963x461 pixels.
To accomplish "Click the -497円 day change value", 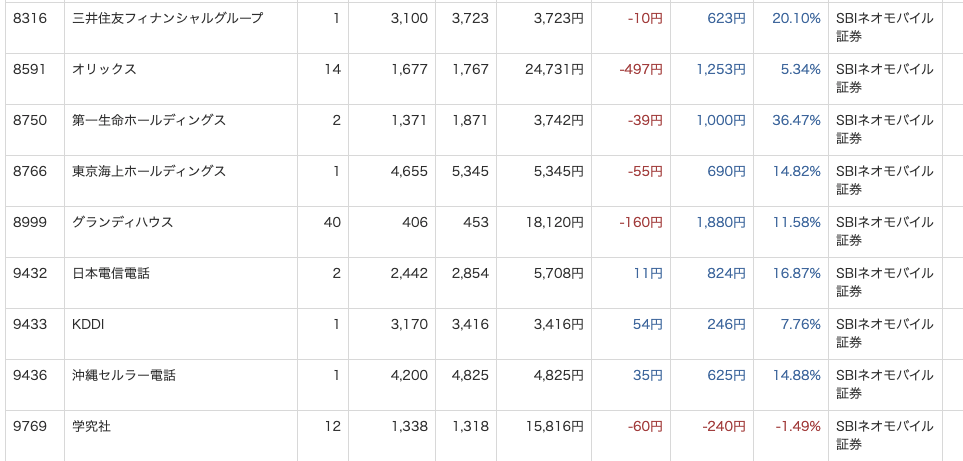I will (x=641, y=69).
